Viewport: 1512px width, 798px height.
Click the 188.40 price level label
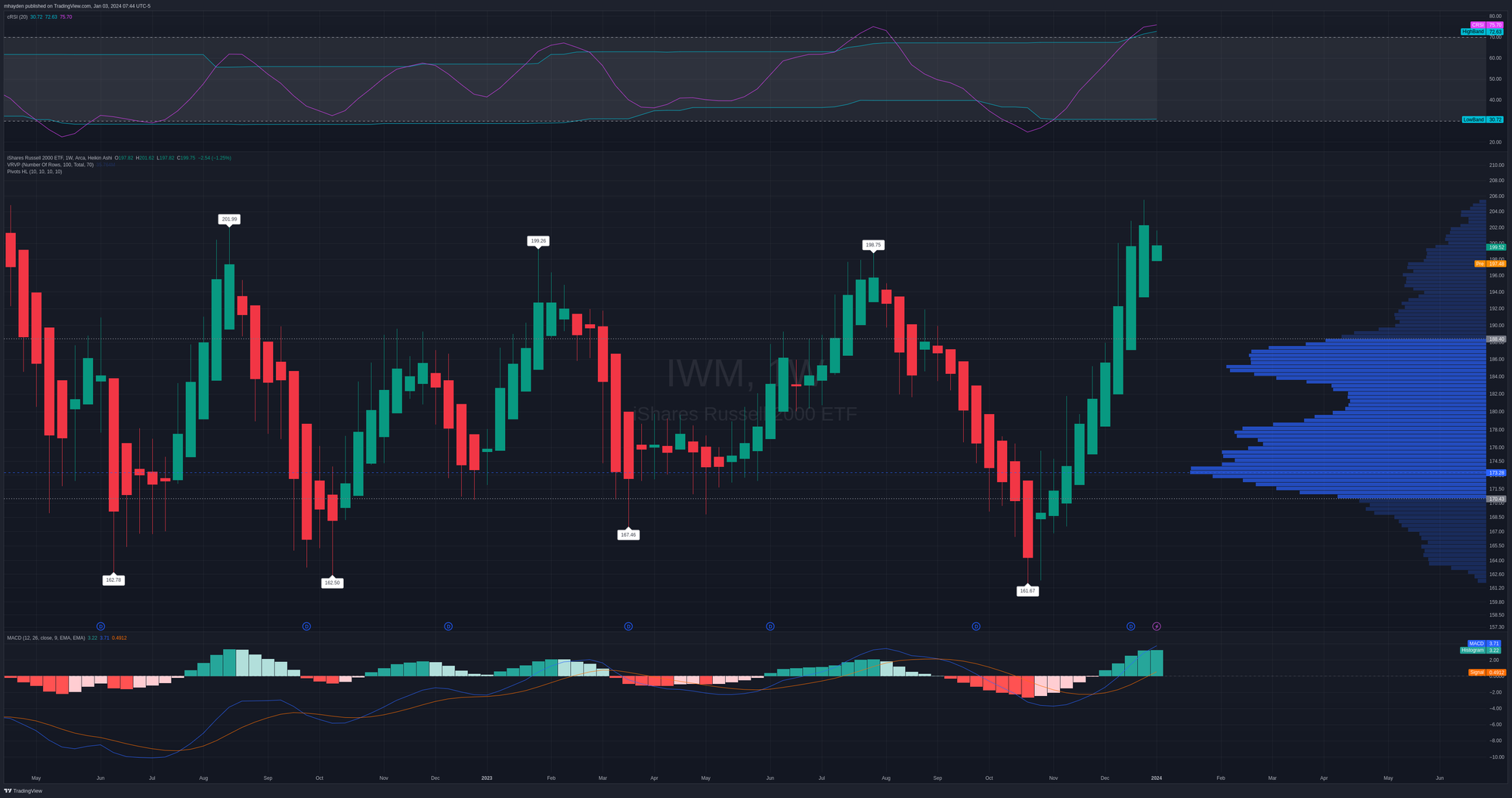point(1496,339)
